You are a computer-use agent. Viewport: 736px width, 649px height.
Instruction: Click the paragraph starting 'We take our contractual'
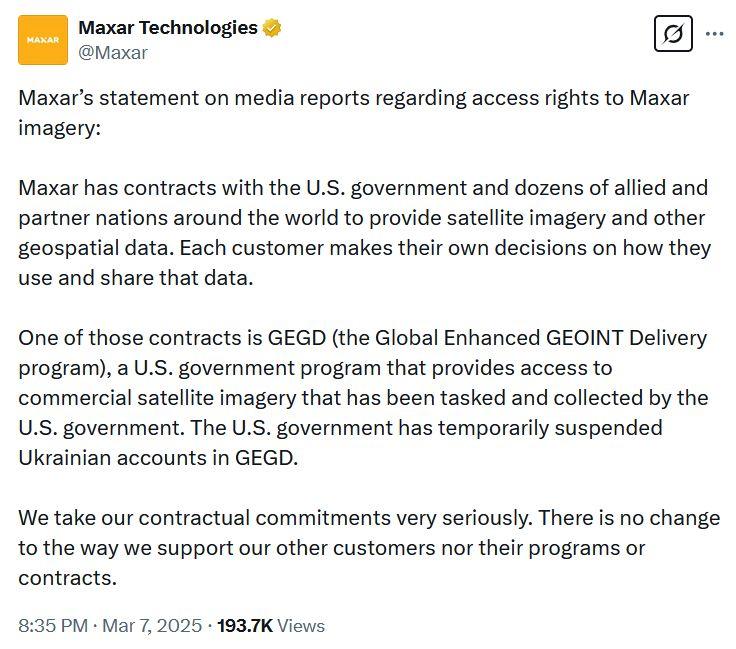(x=369, y=548)
